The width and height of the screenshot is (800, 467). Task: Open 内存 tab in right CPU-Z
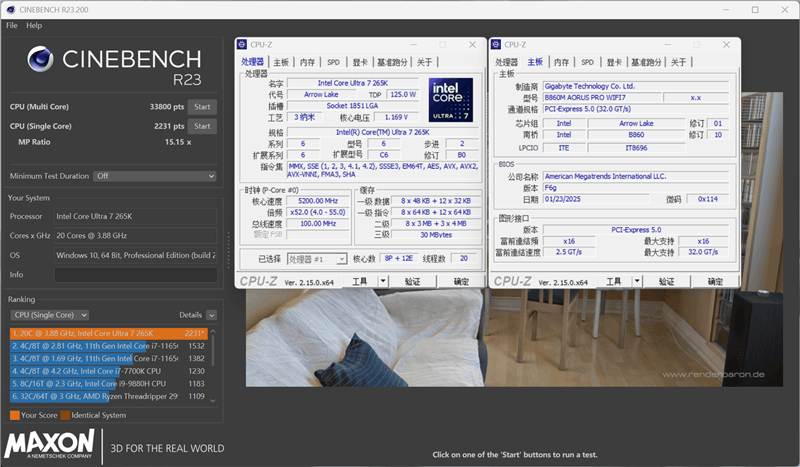point(561,62)
